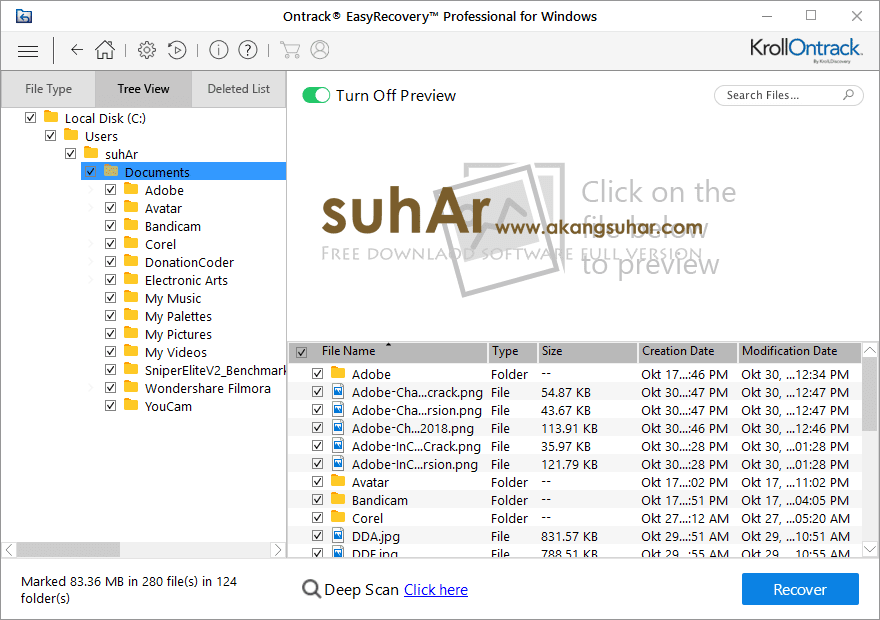Viewport: 880px width, 620px height.
Task: Go back with the arrow icon
Action: pos(77,50)
